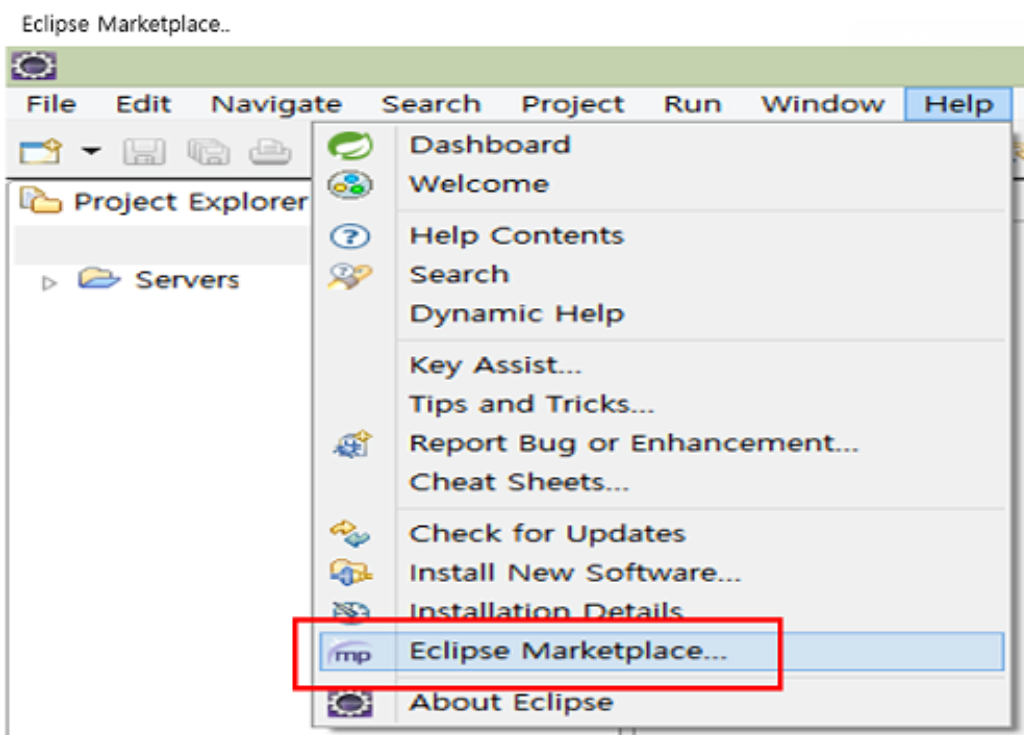Viewport: 1024px width, 735px height.
Task: Open the Run menu
Action: (x=692, y=104)
